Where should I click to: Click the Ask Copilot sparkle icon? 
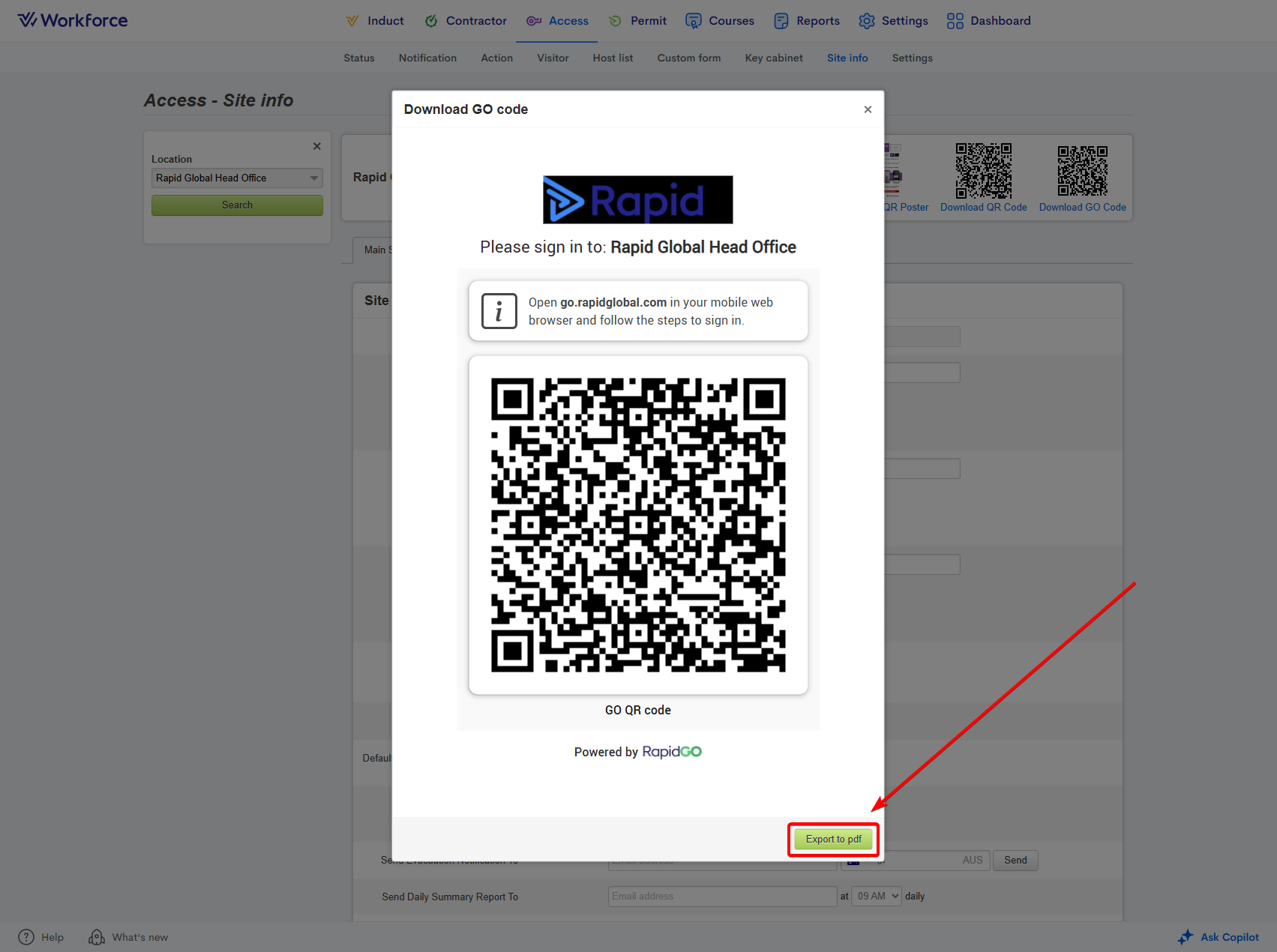1186,937
